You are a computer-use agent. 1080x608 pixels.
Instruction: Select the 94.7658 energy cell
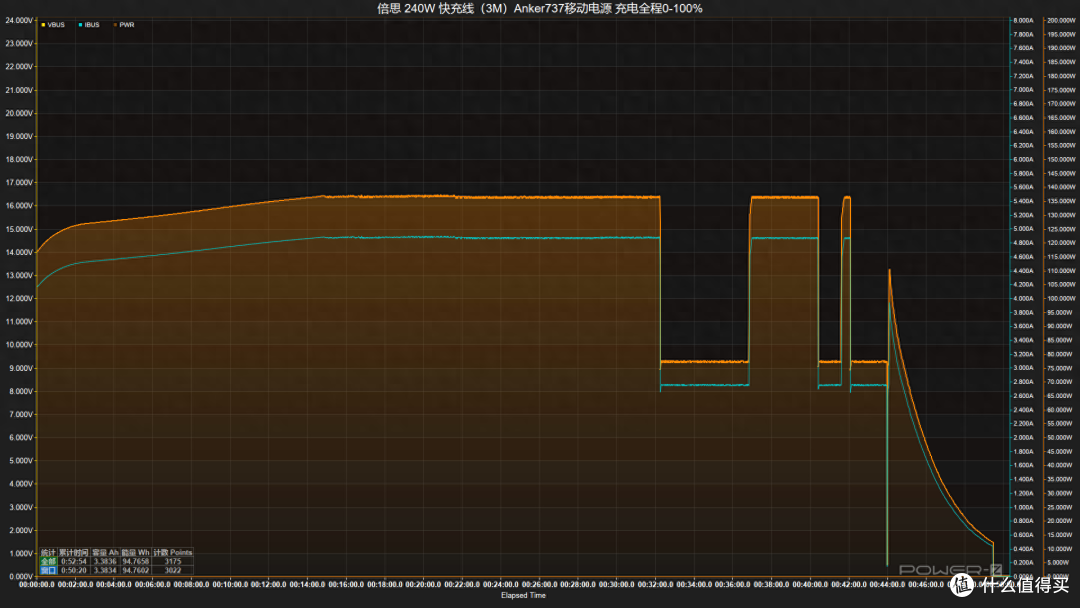point(136,561)
